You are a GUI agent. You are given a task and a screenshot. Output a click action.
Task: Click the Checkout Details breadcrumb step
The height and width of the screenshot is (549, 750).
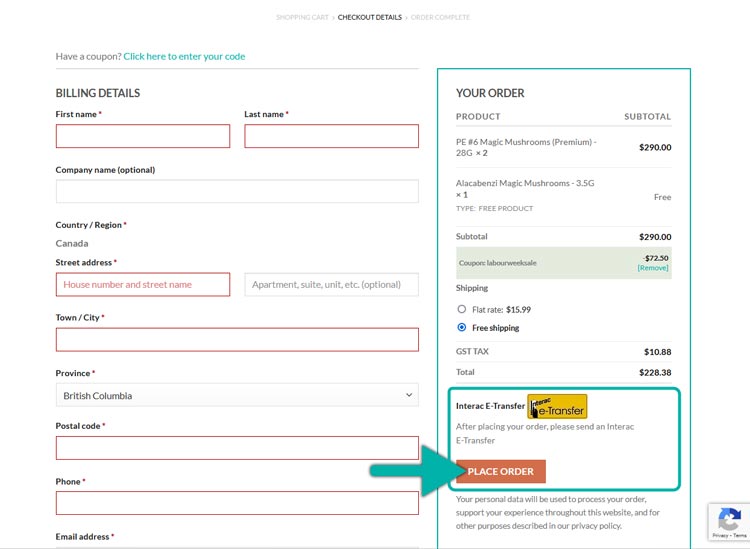pyautogui.click(x=369, y=17)
